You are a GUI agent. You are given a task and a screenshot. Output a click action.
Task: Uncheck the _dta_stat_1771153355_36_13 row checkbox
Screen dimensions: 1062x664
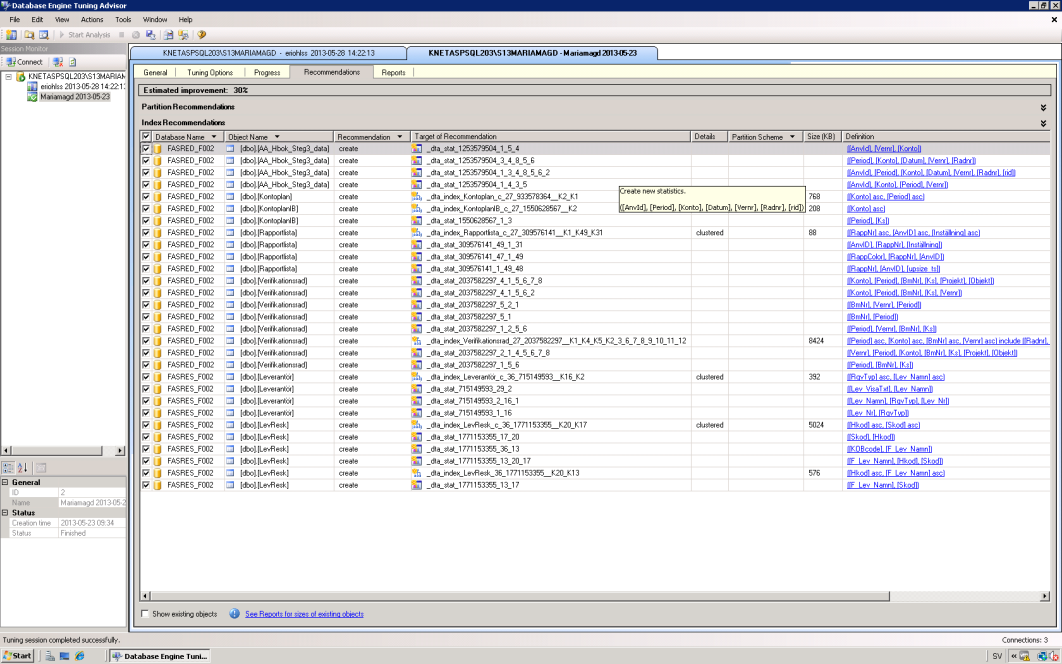[x=146, y=449]
